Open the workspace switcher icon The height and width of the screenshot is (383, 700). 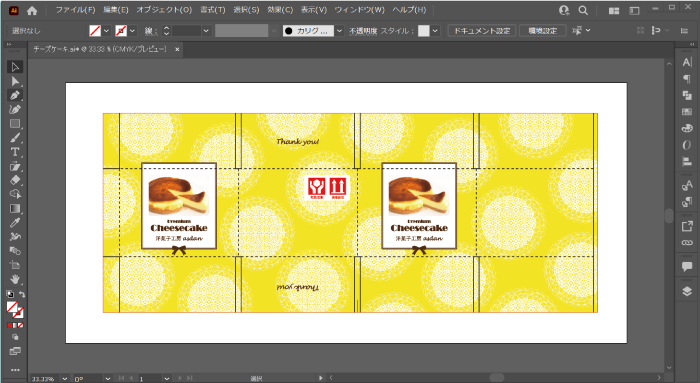[634, 11]
